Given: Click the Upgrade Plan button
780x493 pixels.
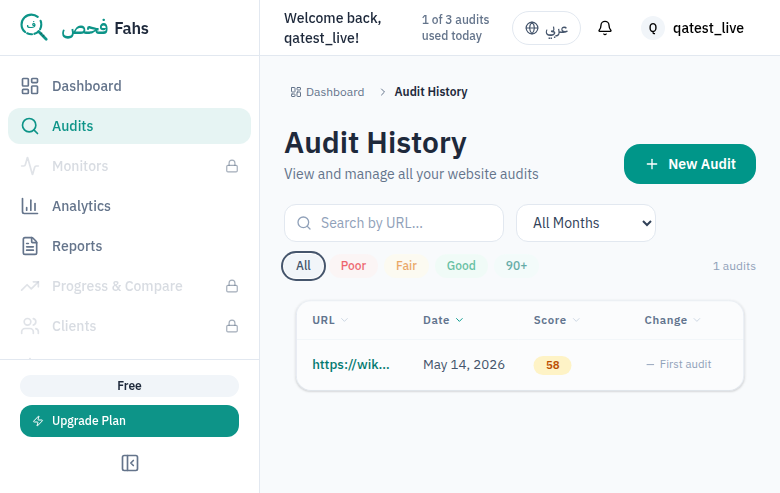Looking at the screenshot, I should 129,421.
